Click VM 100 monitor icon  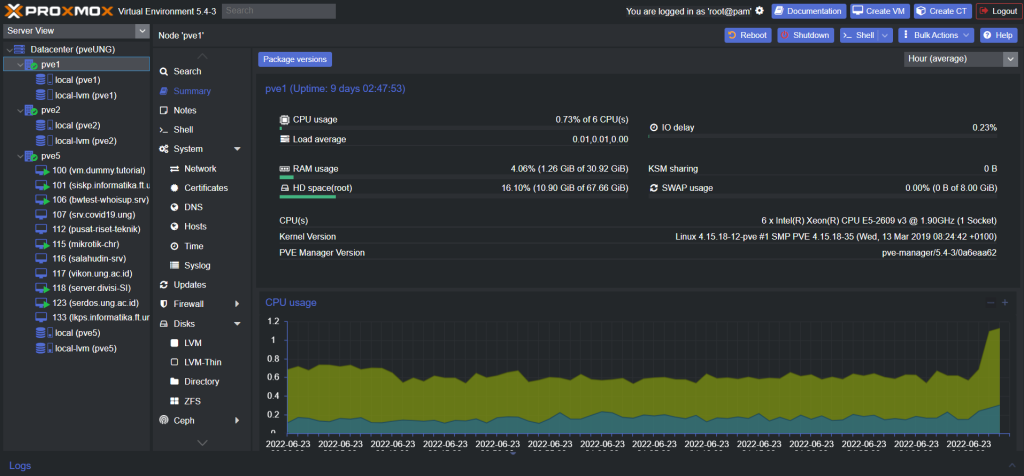click(x=42, y=170)
